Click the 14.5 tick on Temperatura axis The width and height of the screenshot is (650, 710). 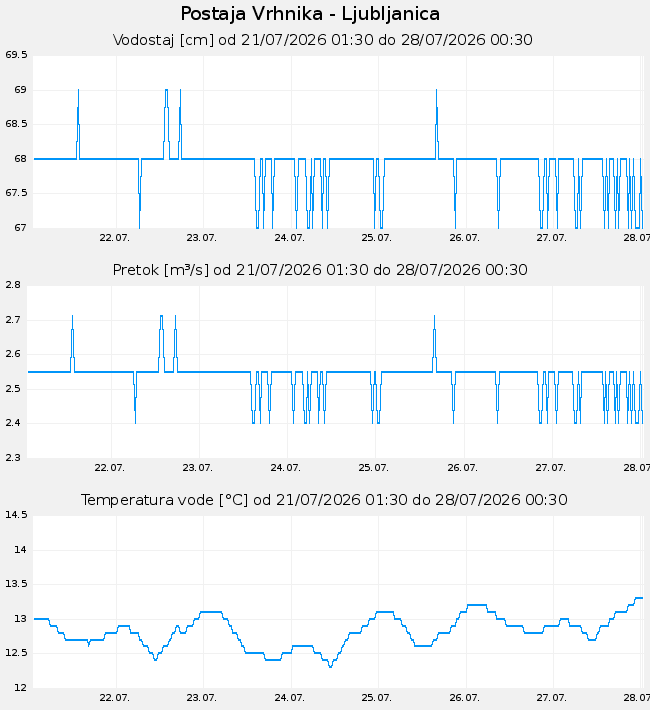click(16, 515)
